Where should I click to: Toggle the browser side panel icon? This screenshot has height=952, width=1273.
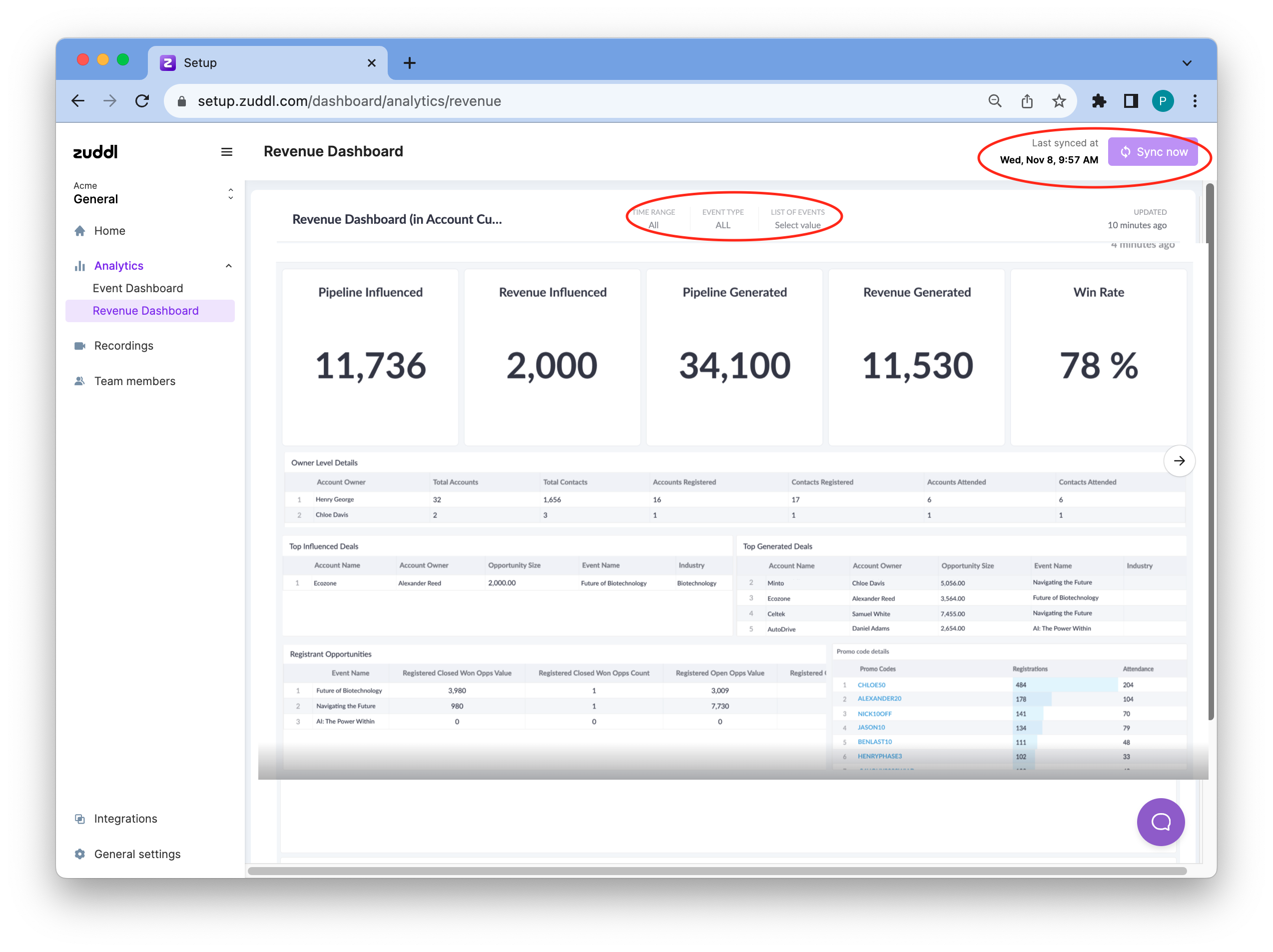(x=1130, y=101)
